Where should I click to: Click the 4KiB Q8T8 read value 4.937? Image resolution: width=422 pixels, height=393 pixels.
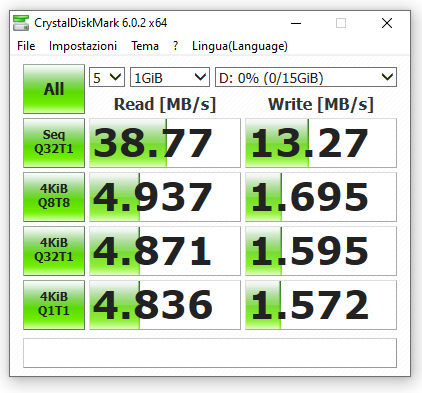pos(165,197)
